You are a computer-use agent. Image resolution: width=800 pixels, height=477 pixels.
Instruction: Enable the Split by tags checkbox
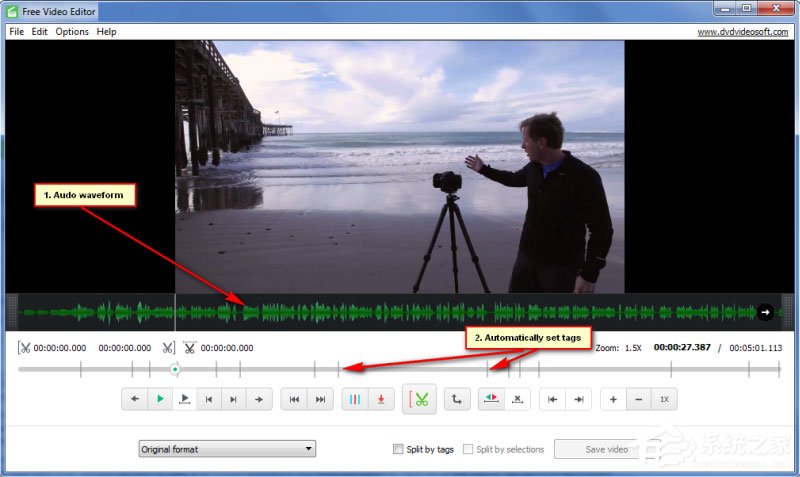[398, 449]
